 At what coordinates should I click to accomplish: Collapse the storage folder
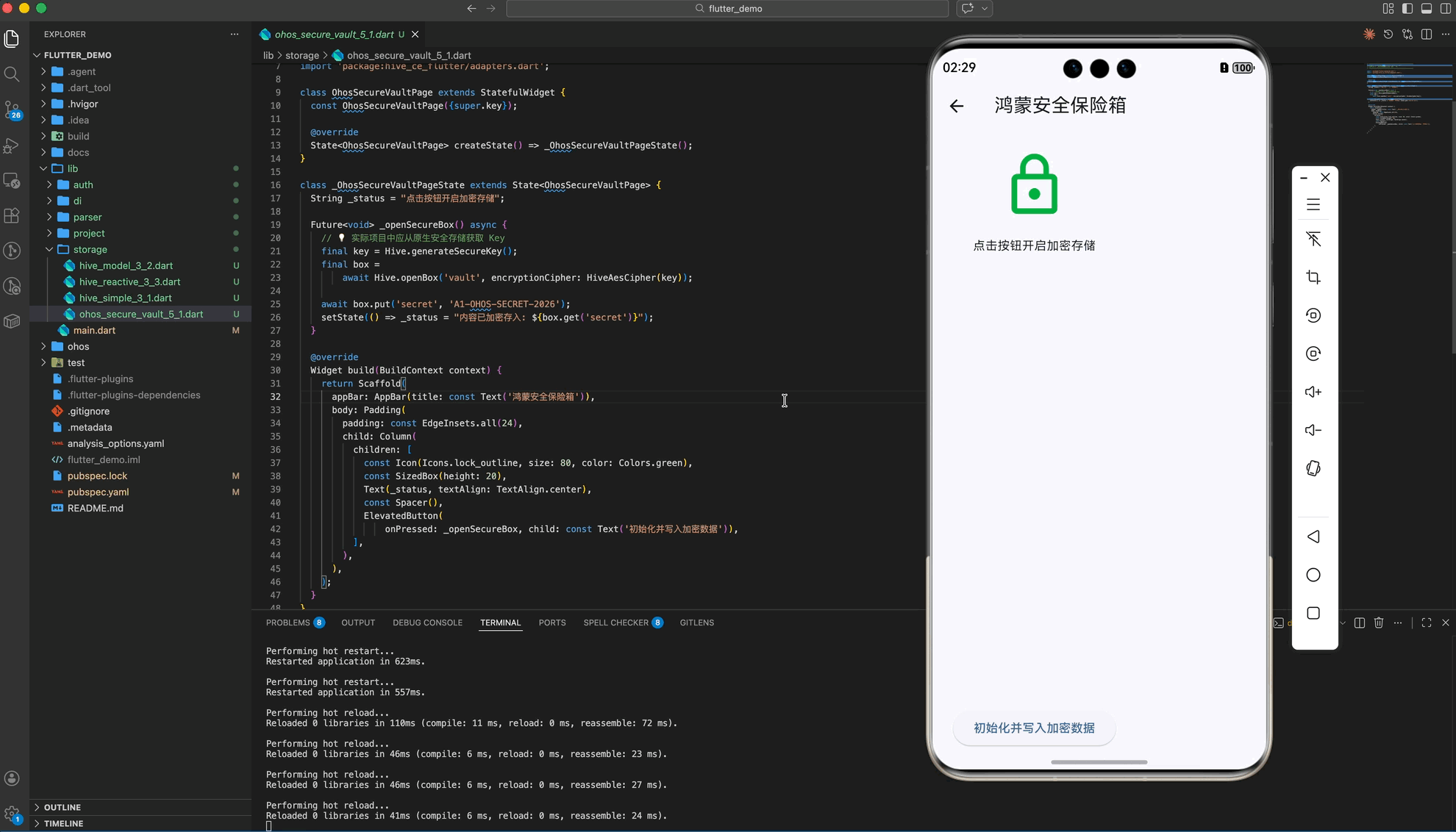pyautogui.click(x=90, y=249)
